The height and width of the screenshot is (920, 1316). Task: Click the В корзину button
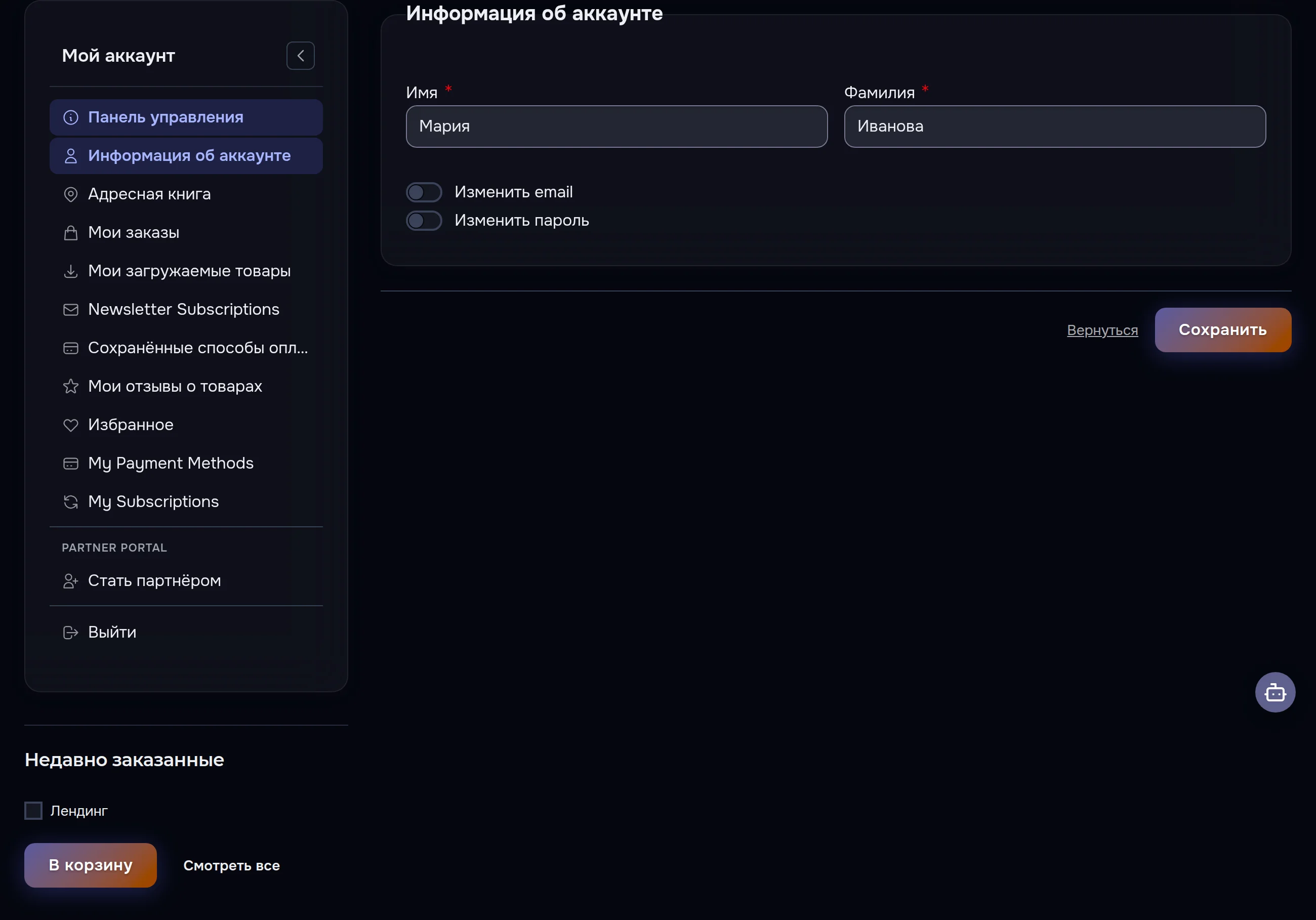click(x=91, y=865)
